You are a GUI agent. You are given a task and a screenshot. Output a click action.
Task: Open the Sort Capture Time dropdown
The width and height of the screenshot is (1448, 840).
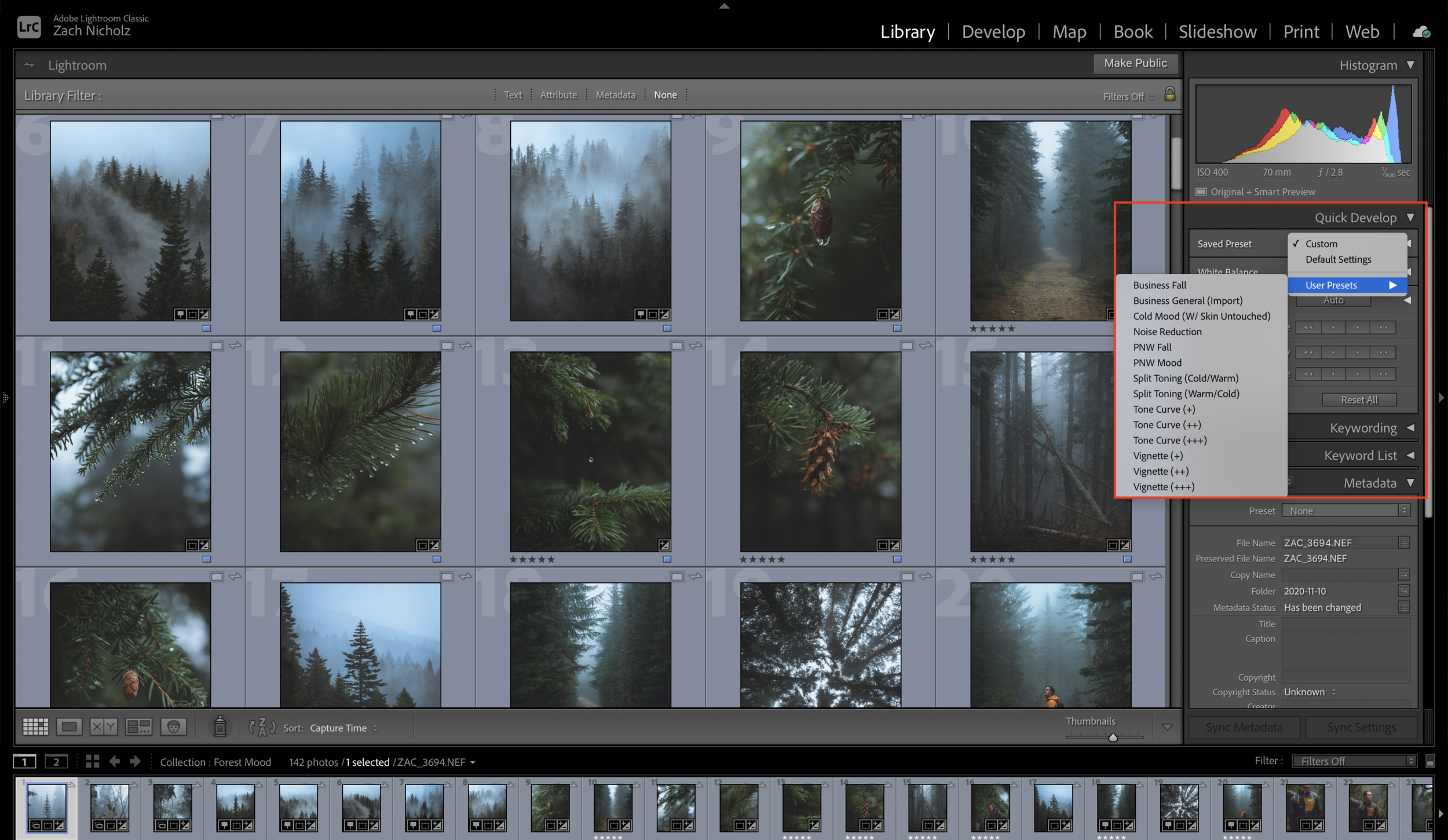pyautogui.click(x=343, y=728)
